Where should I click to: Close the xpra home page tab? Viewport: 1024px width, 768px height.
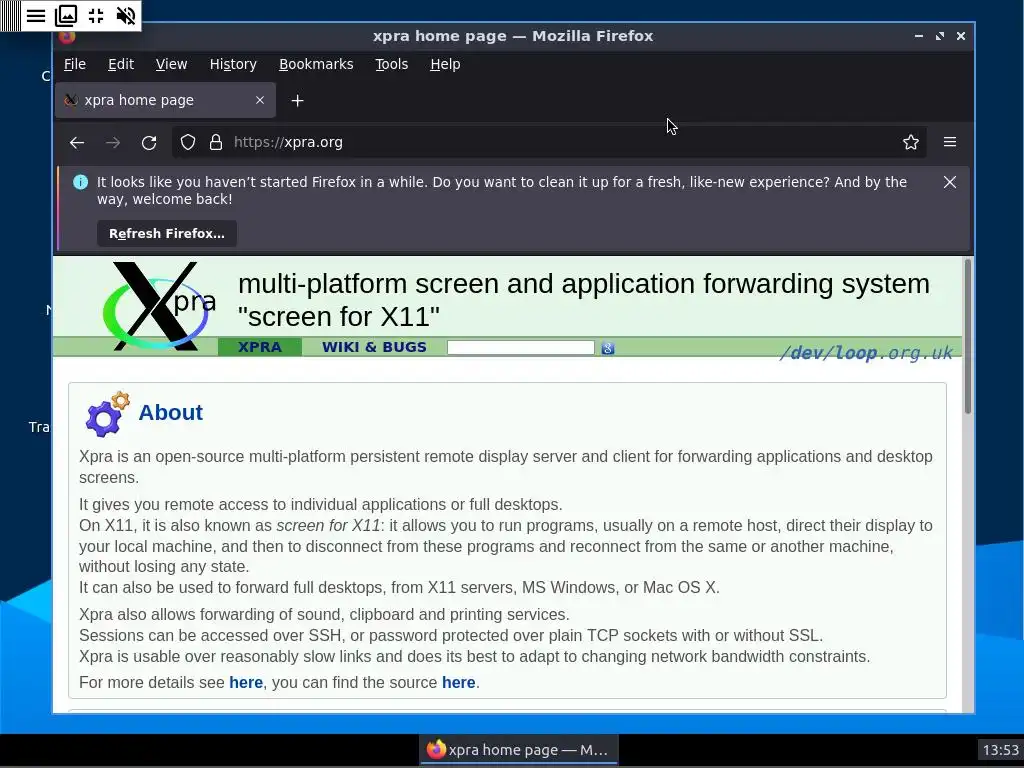click(260, 100)
